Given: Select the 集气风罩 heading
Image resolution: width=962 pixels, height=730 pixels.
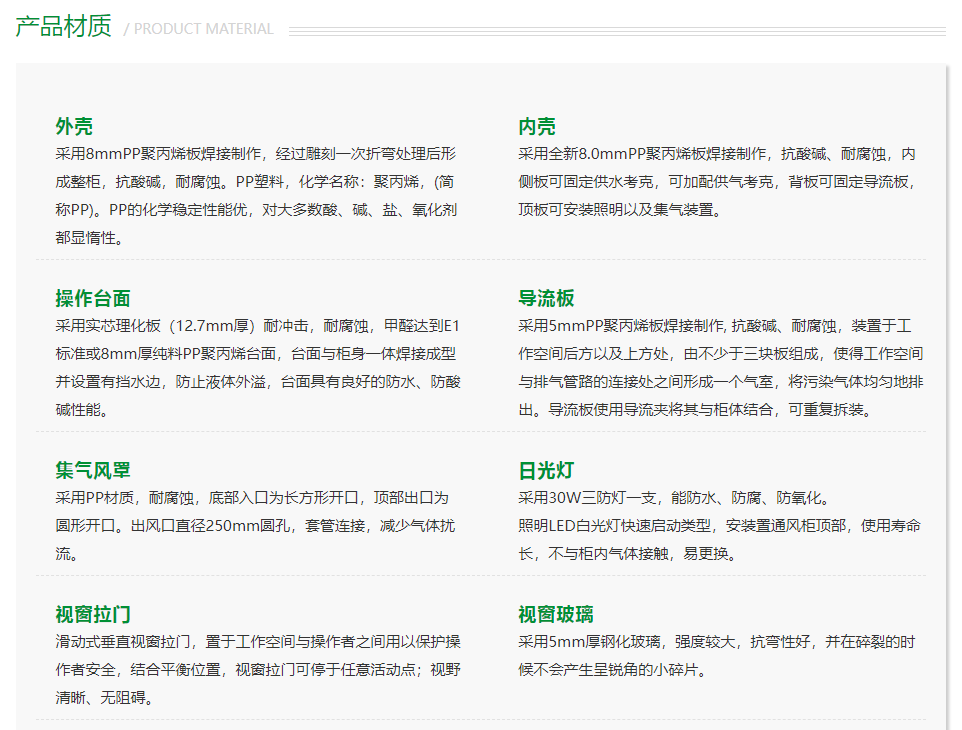Looking at the screenshot, I should tap(93, 470).
